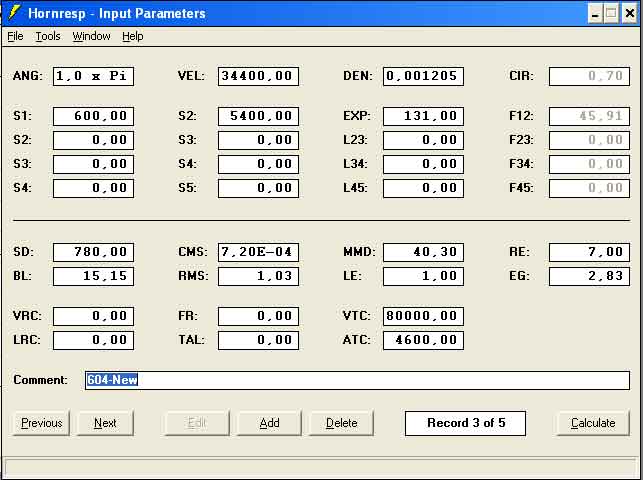643x480 pixels.
Task: Click the BL field showing 15,15
Action: (93, 276)
